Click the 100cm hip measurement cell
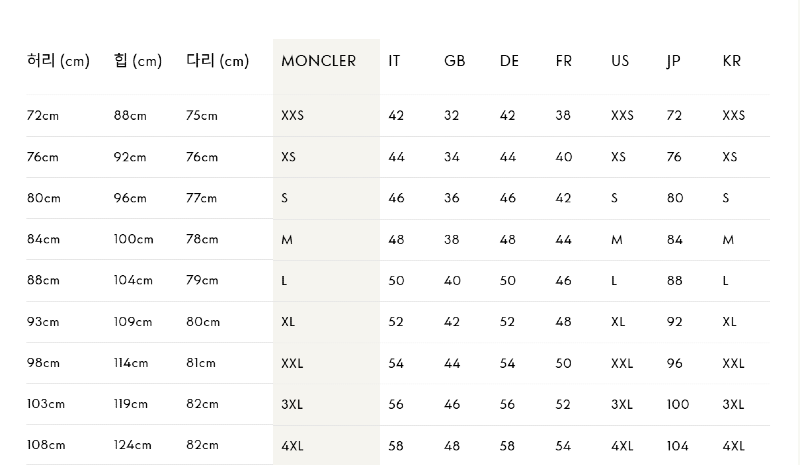800x465 pixels. tap(134, 239)
